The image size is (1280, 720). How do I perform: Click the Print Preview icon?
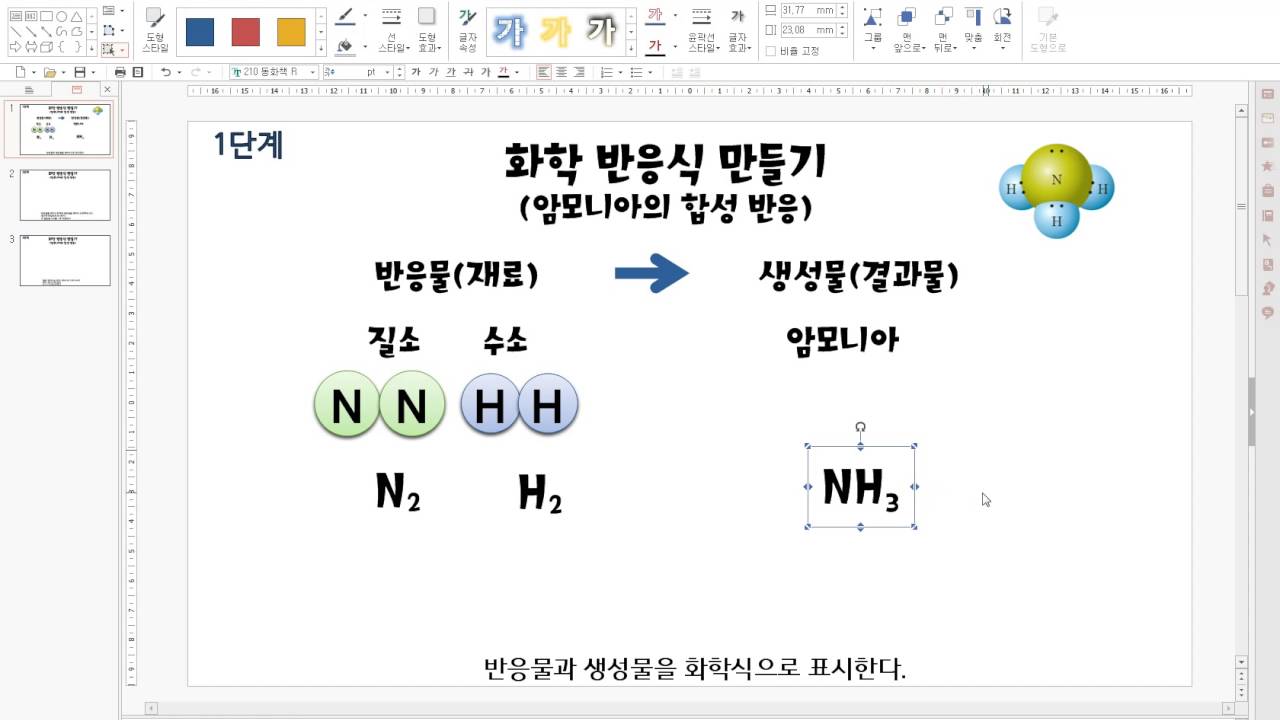[x=138, y=72]
